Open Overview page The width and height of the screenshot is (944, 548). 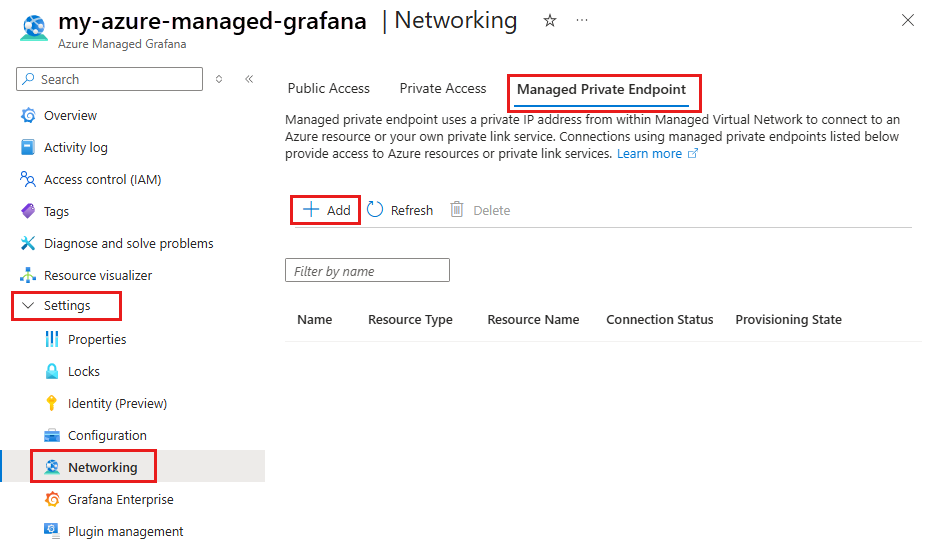[x=70, y=115]
